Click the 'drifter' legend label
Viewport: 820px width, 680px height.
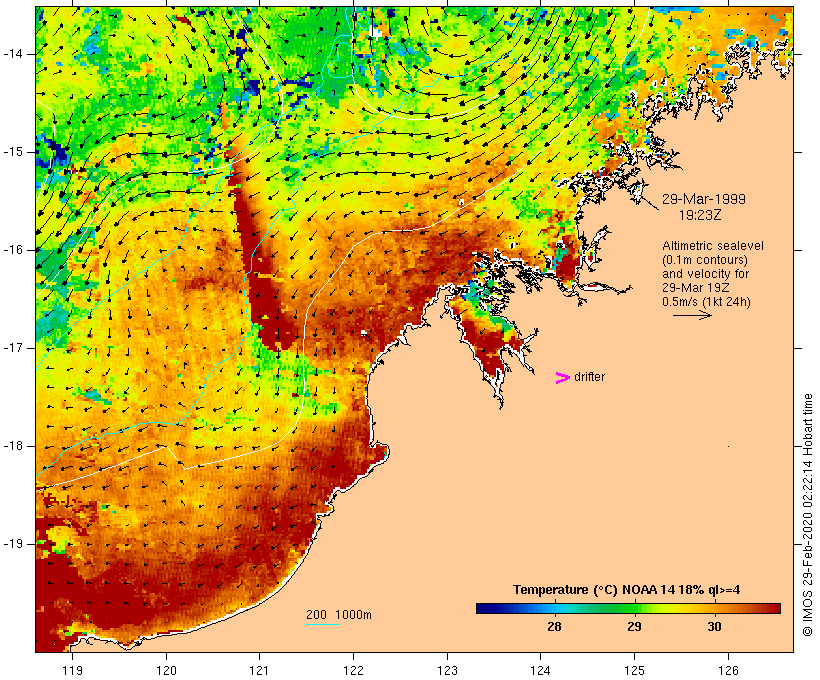(x=589, y=377)
